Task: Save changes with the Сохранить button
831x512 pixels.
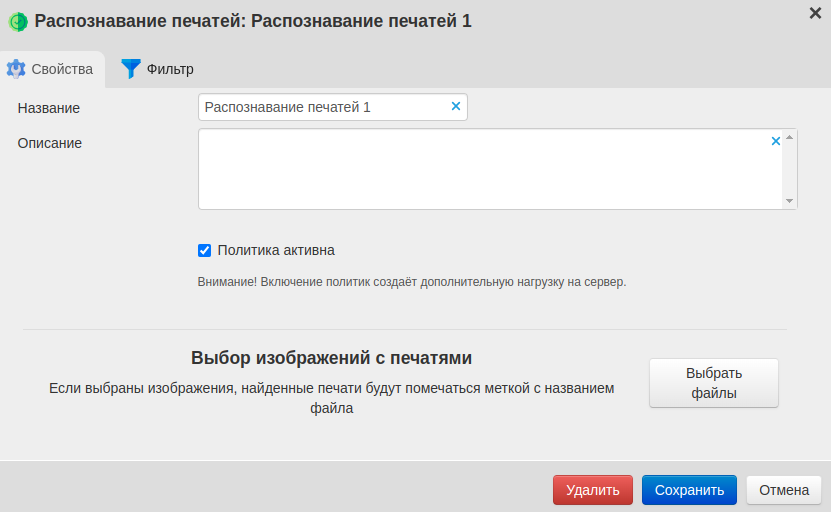Action: 689,490
